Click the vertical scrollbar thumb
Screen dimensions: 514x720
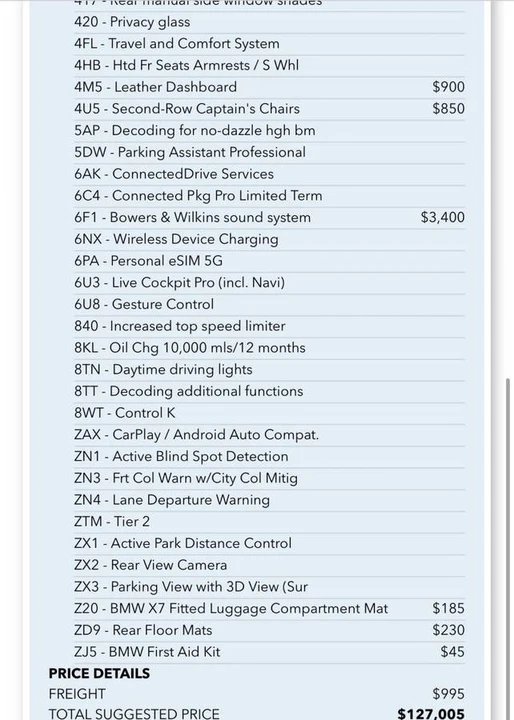(508, 549)
